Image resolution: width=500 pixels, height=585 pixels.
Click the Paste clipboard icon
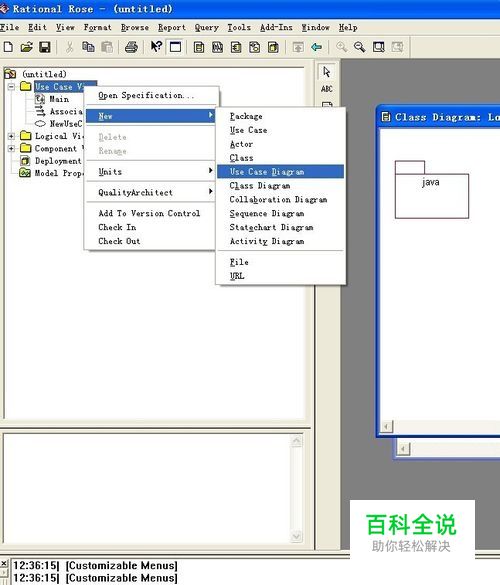click(x=107, y=47)
